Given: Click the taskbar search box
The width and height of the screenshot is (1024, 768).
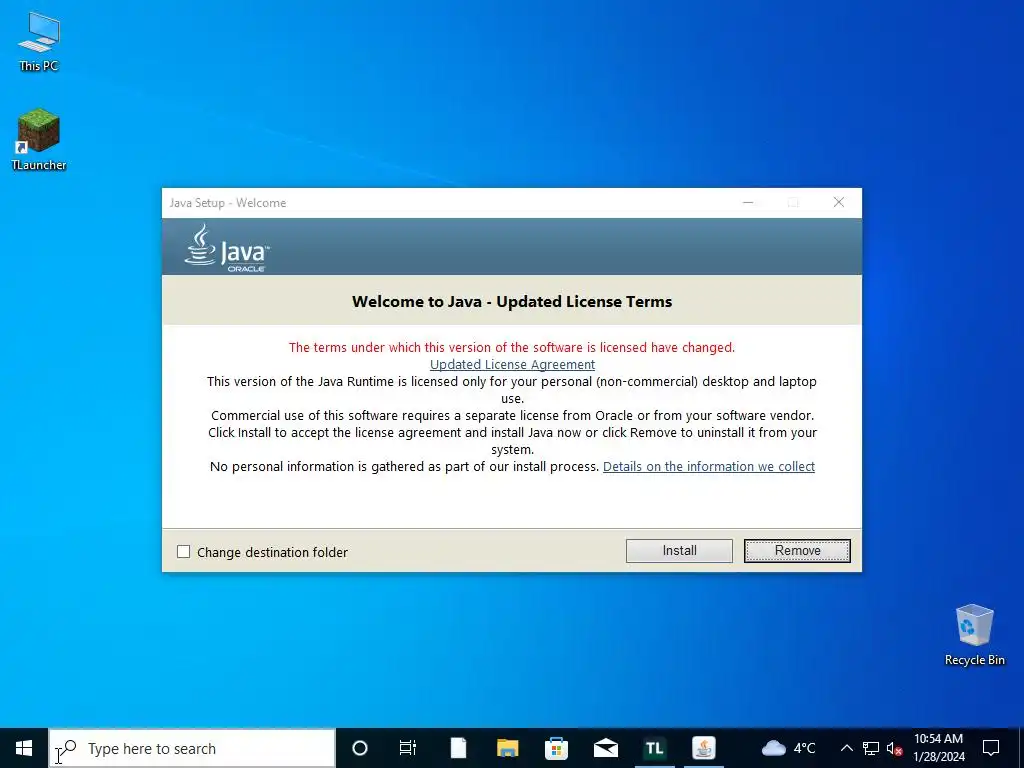Looking at the screenshot, I should coord(192,748).
